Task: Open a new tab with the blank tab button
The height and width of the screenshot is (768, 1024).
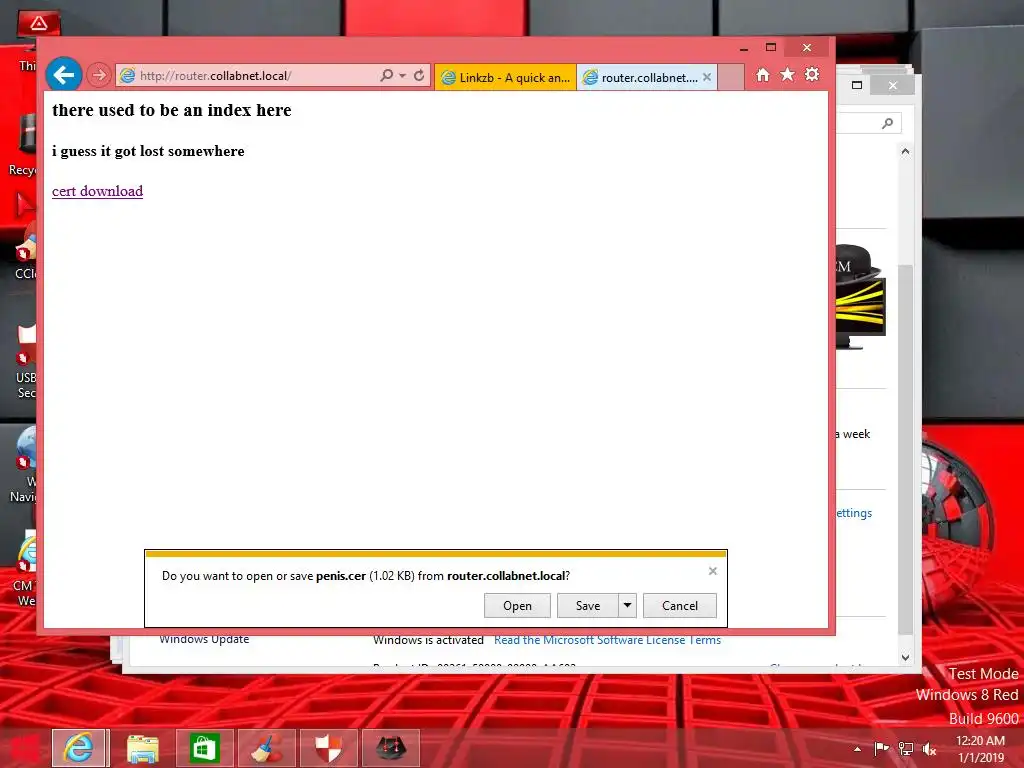Action: click(x=731, y=77)
